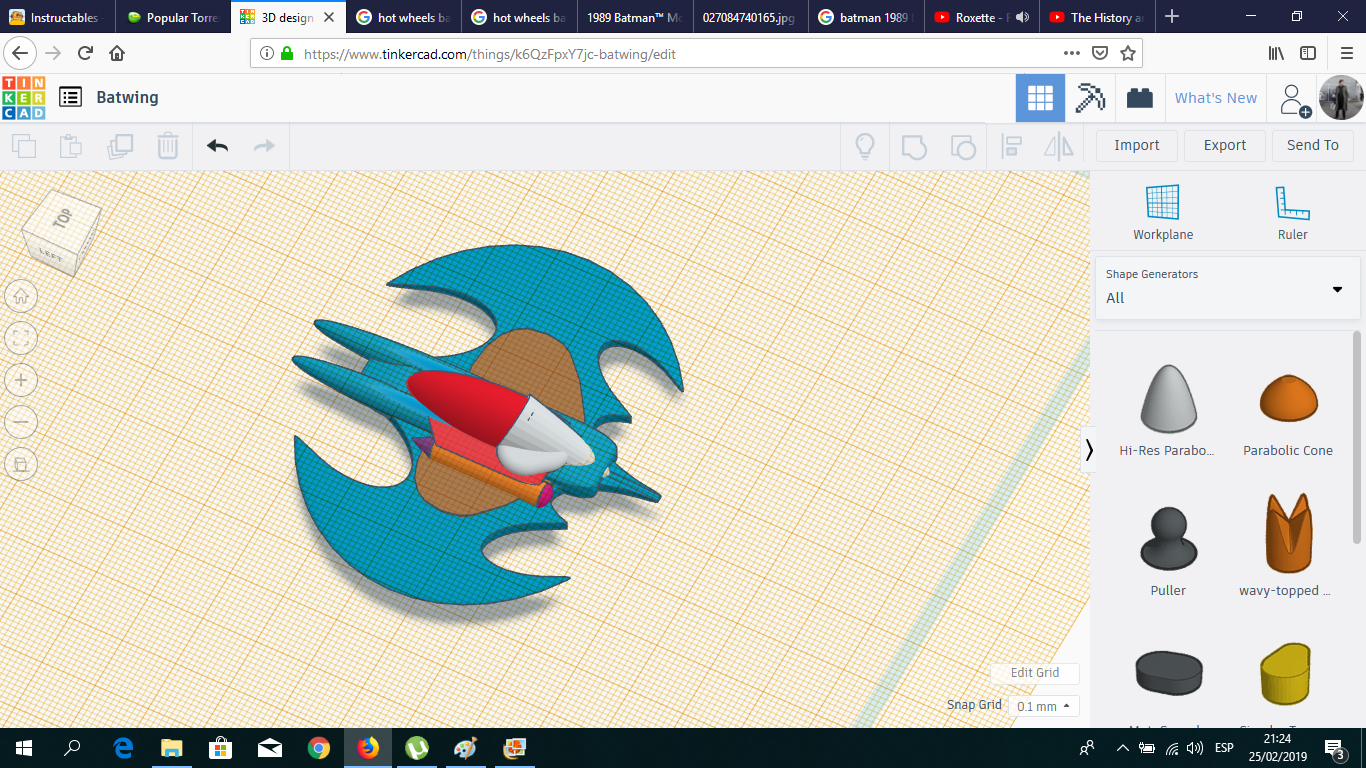Collapse the shapes panel arrow
The image size is (1366, 768).
click(1089, 451)
